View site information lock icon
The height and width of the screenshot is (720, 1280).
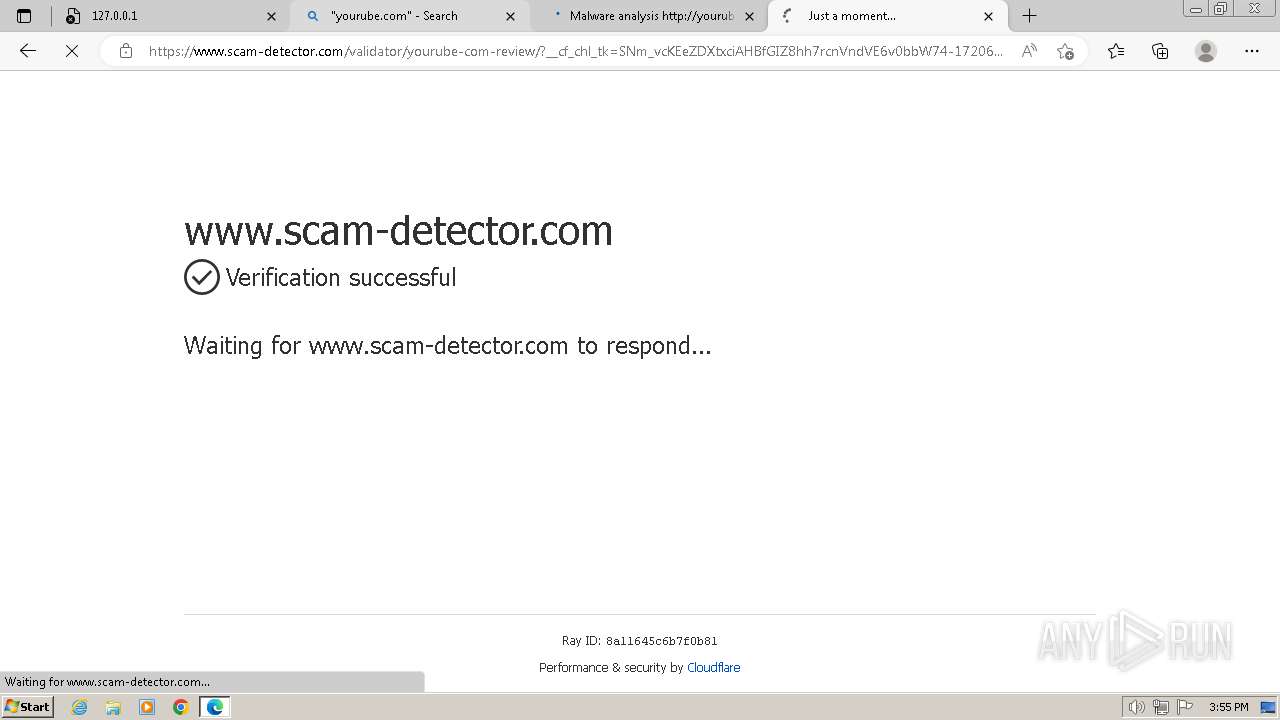point(126,51)
